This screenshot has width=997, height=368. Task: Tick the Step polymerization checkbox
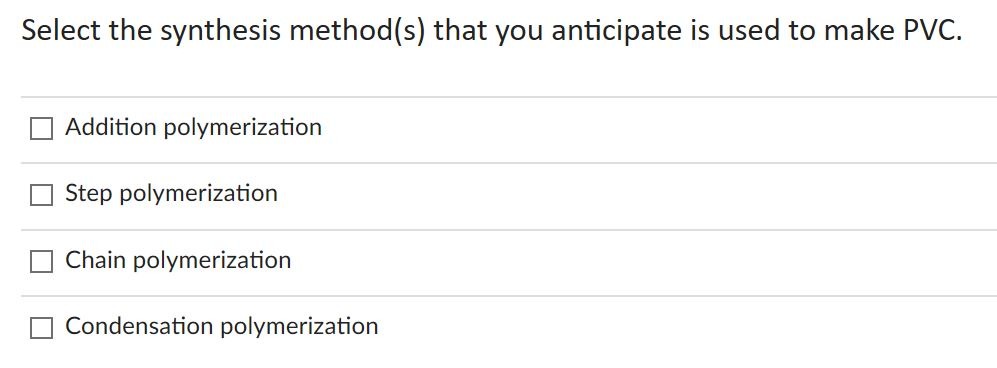pyautogui.click(x=41, y=194)
